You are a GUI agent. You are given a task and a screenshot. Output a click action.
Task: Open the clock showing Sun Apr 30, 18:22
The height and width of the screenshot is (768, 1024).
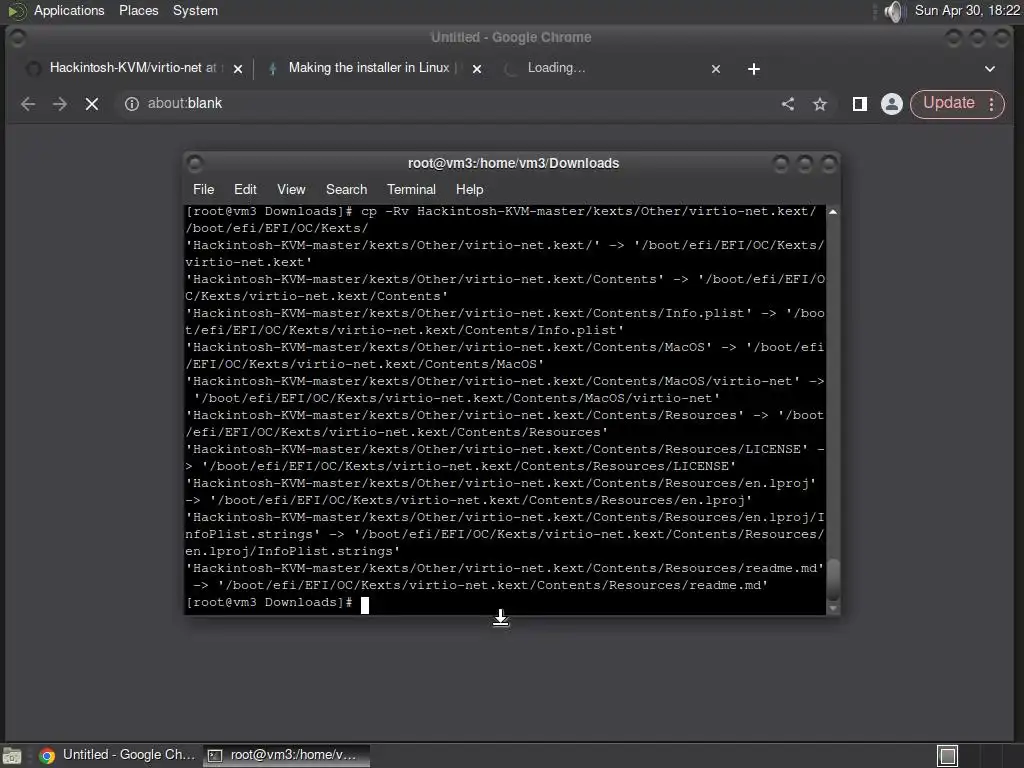967,10
